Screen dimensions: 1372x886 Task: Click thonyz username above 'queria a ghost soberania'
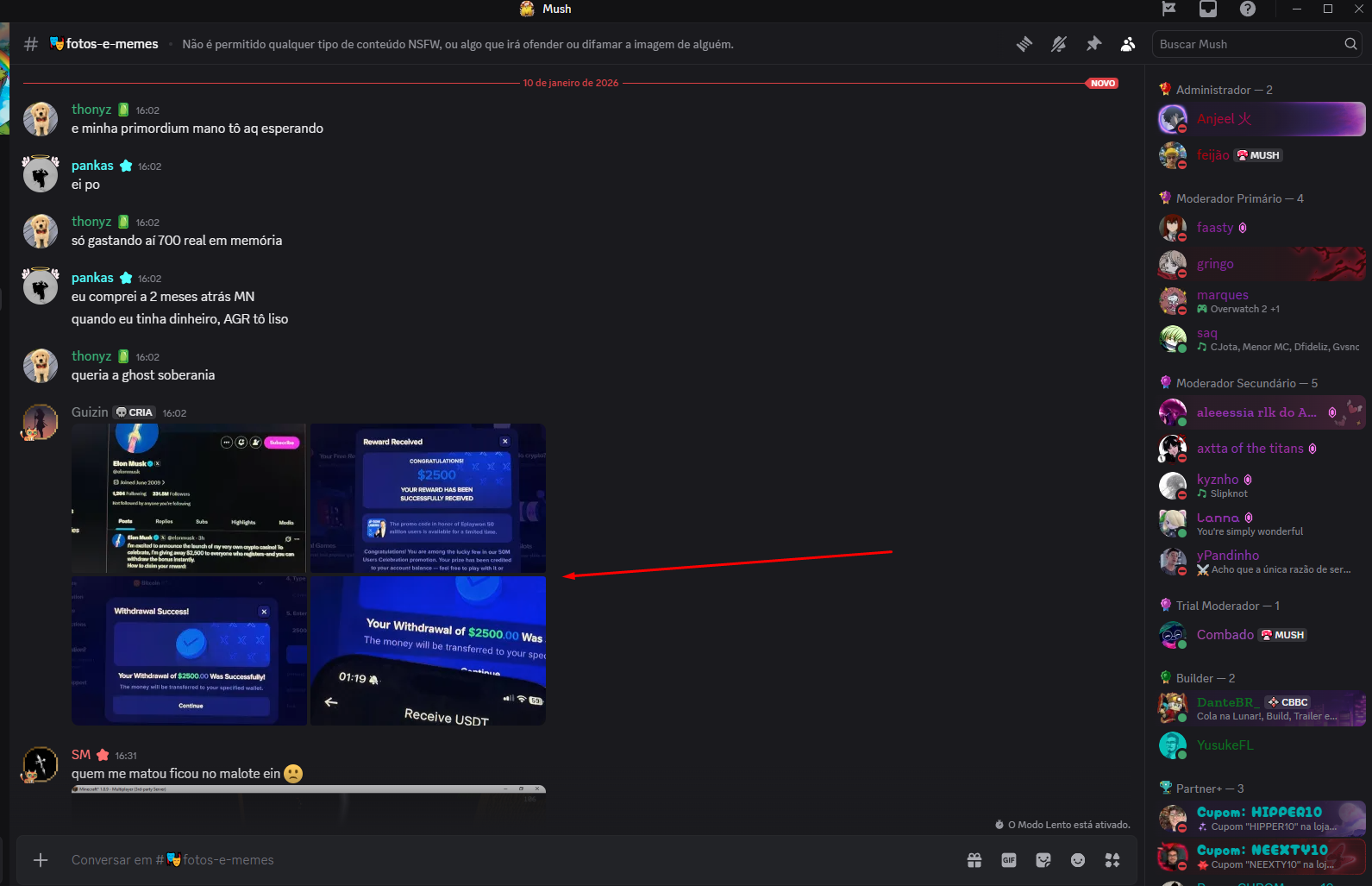tap(91, 356)
